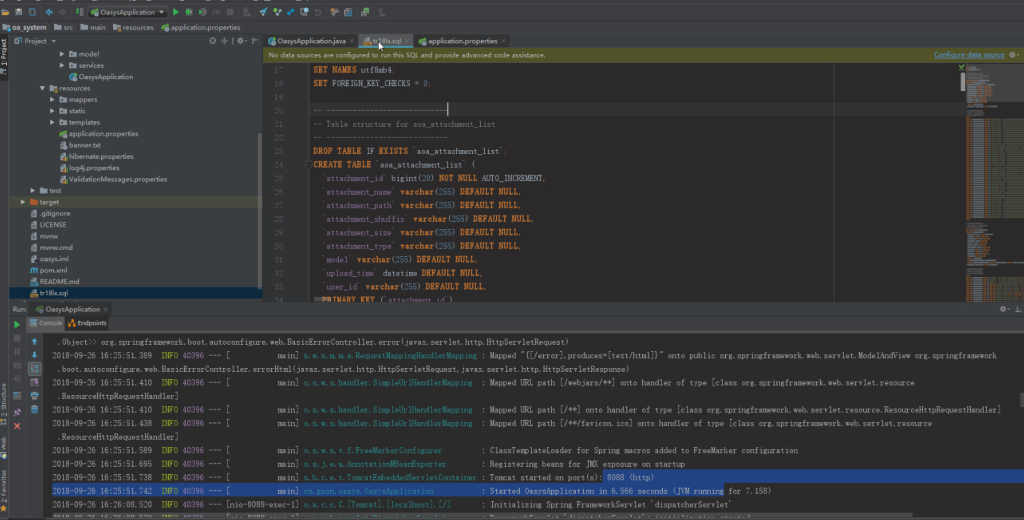Click the editor vertical scrollbar thumb
Viewport: 1024px width, 520px height.
click(x=963, y=81)
